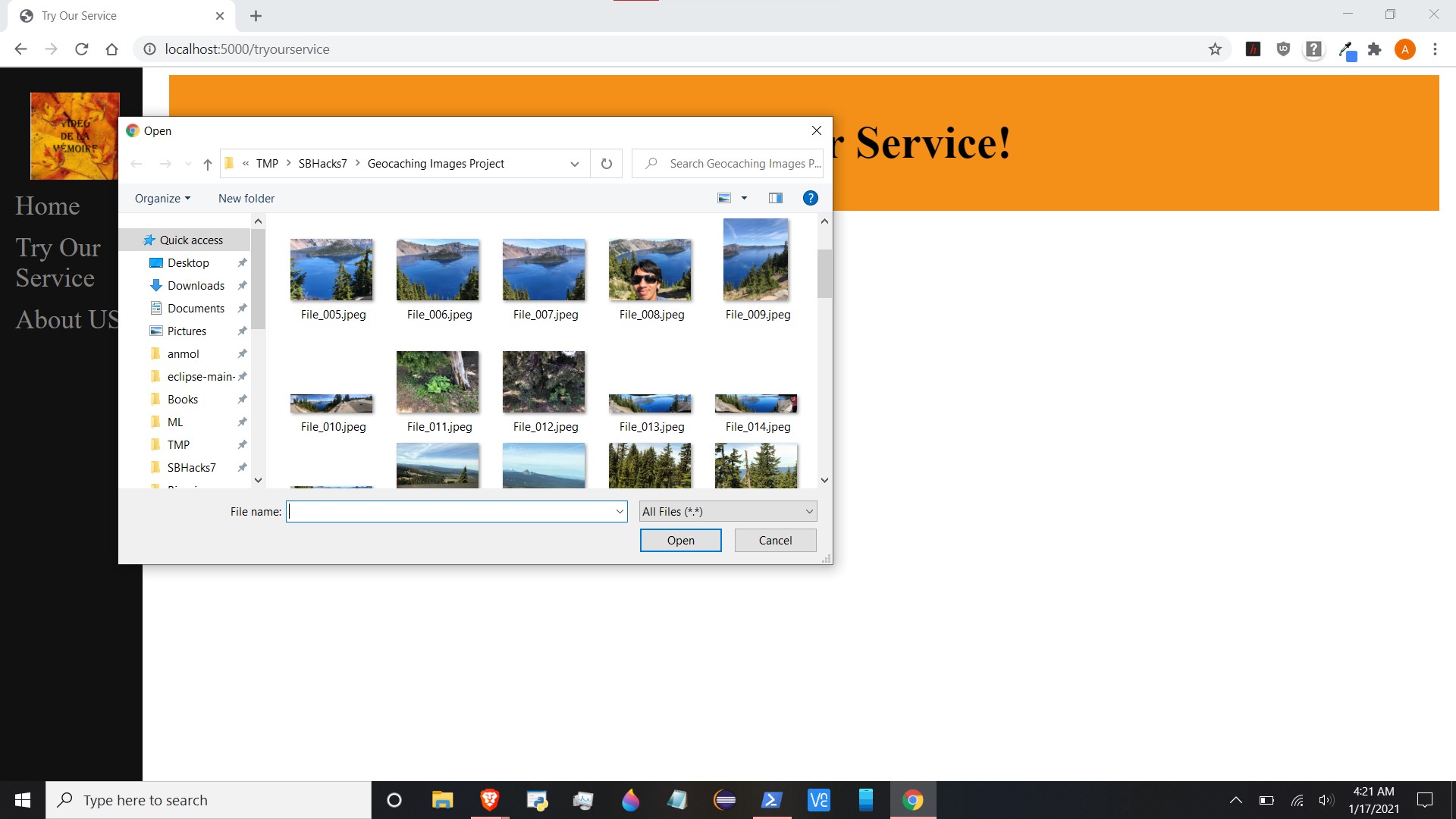Click the browser reload icon
Screen dimensions: 1456x819
(82, 49)
